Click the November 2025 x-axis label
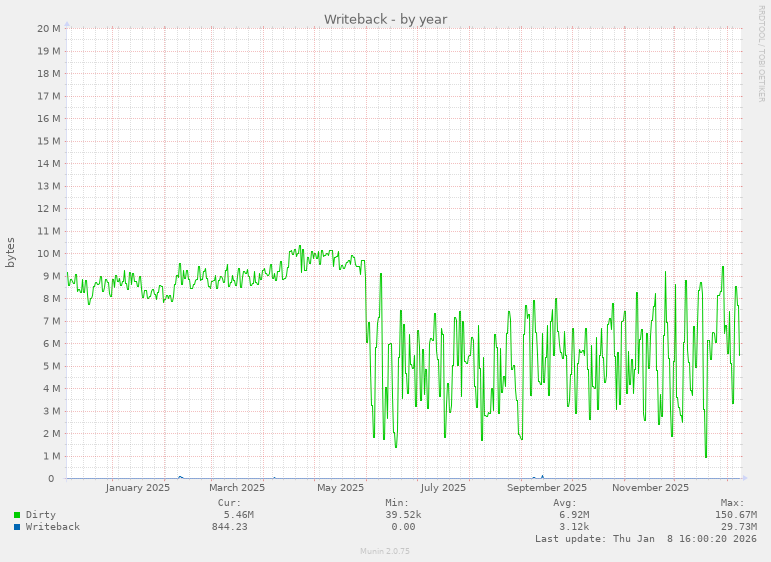 click(x=651, y=488)
